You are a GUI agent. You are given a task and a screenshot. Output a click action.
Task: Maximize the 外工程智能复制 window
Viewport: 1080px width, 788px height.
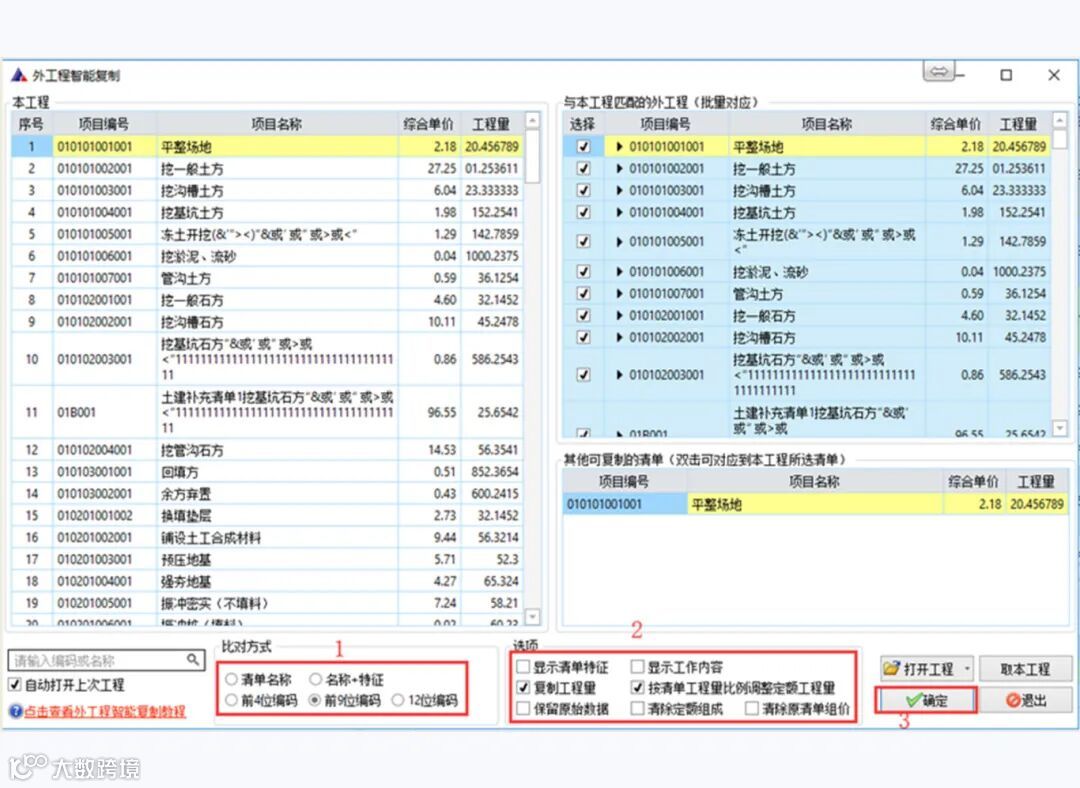[1006, 75]
